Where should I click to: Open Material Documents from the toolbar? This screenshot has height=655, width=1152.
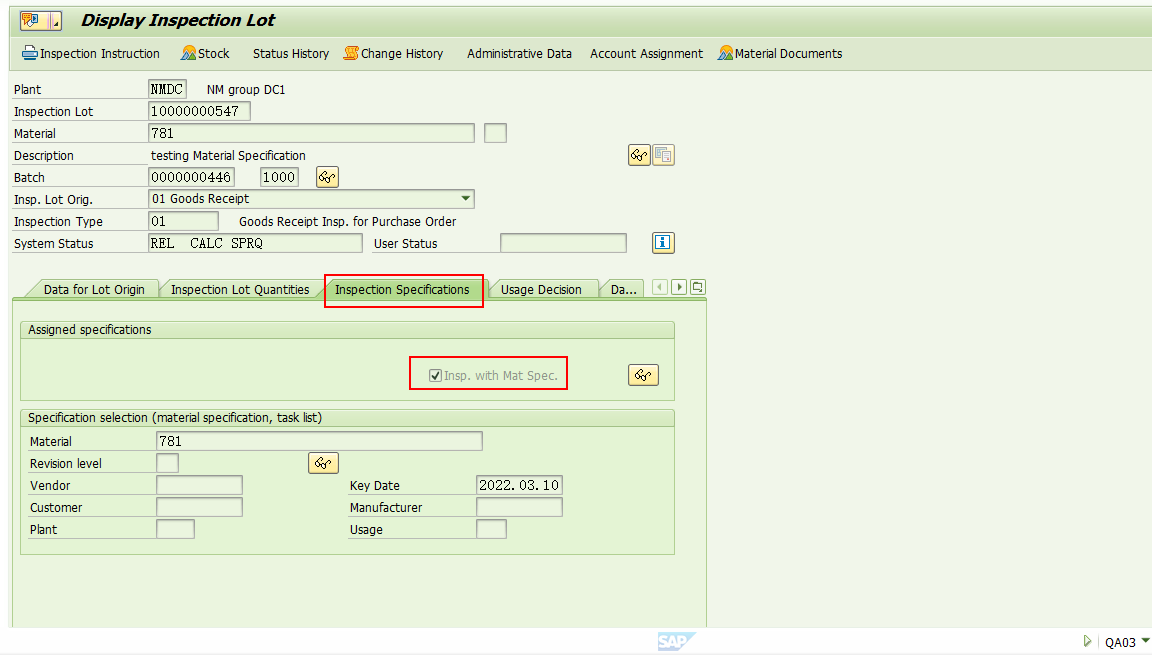780,54
